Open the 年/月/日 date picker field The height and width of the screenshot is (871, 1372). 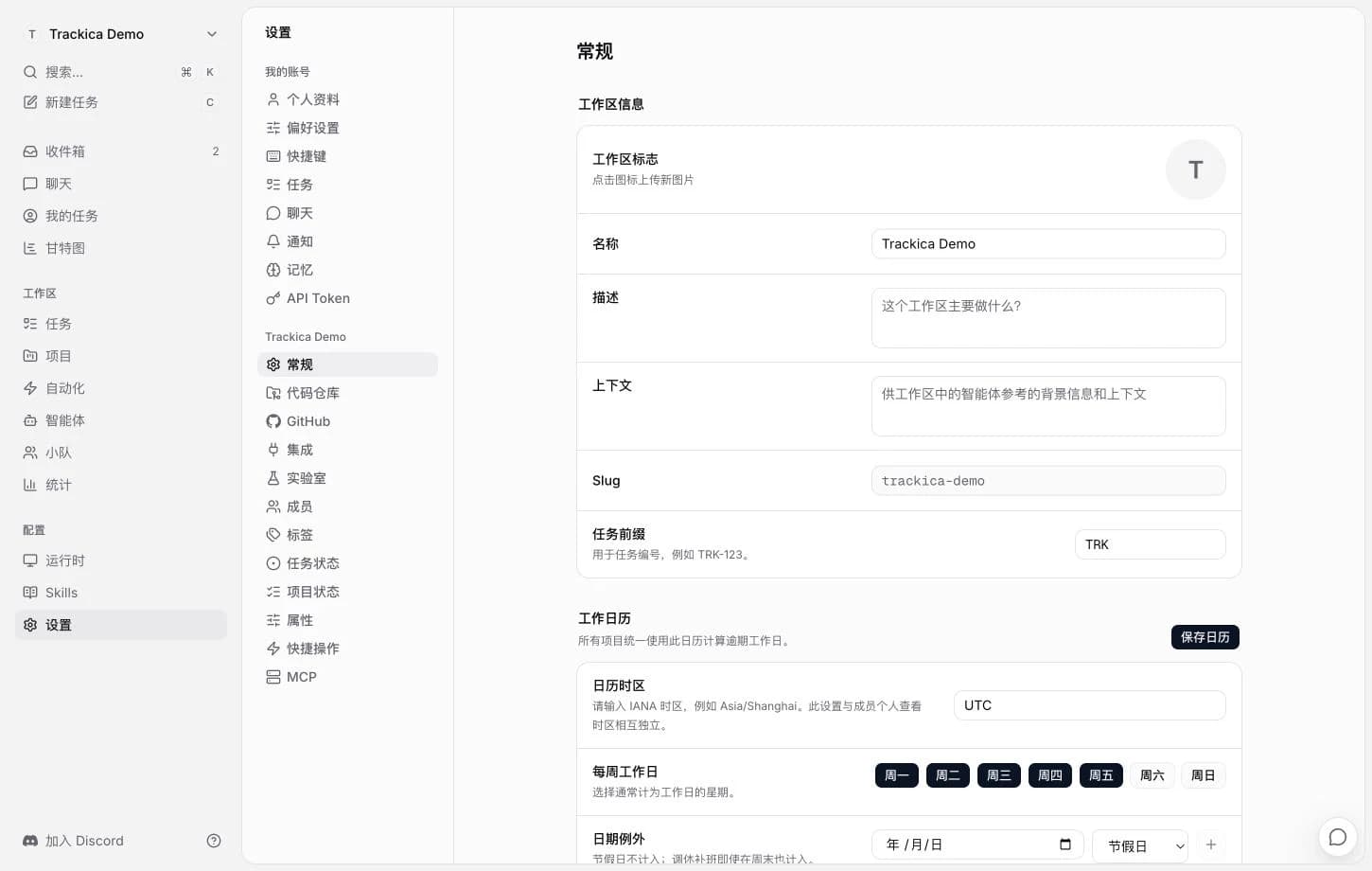click(977, 844)
